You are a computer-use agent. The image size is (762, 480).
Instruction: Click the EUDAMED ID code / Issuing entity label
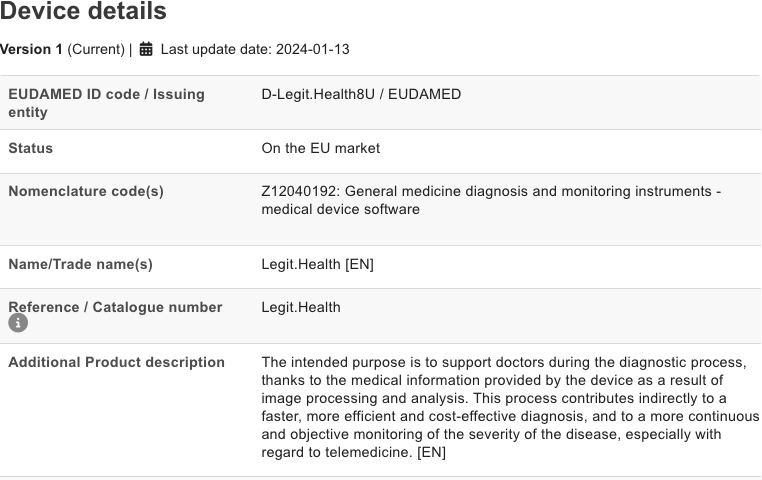tap(106, 103)
